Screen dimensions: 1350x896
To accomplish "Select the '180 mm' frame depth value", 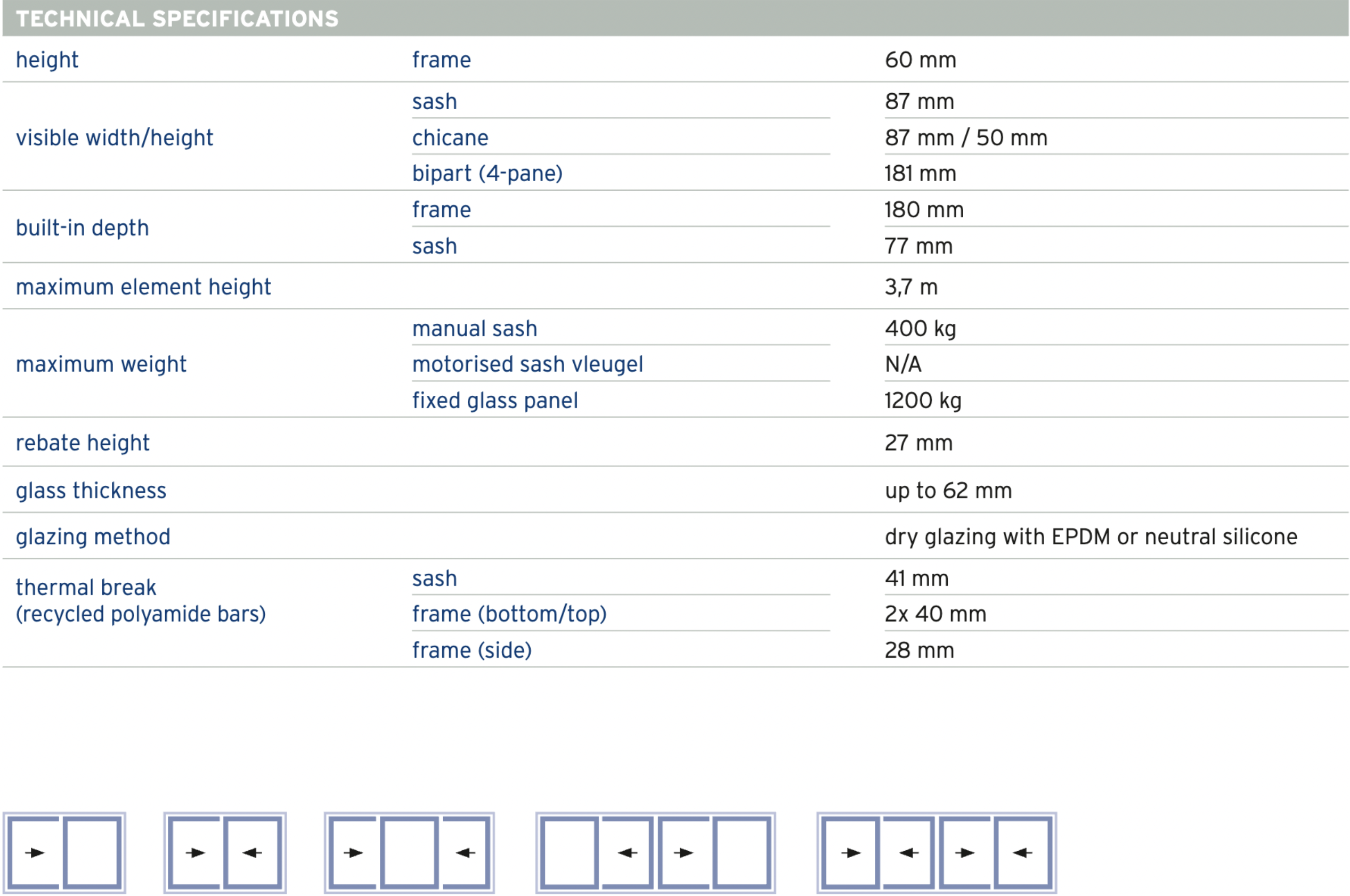I will pyautogui.click(x=924, y=210).
